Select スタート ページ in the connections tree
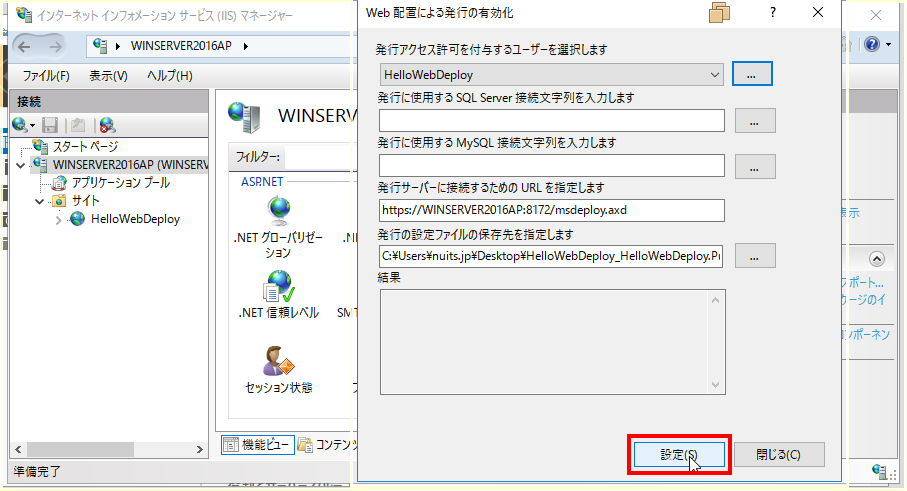 85,146
